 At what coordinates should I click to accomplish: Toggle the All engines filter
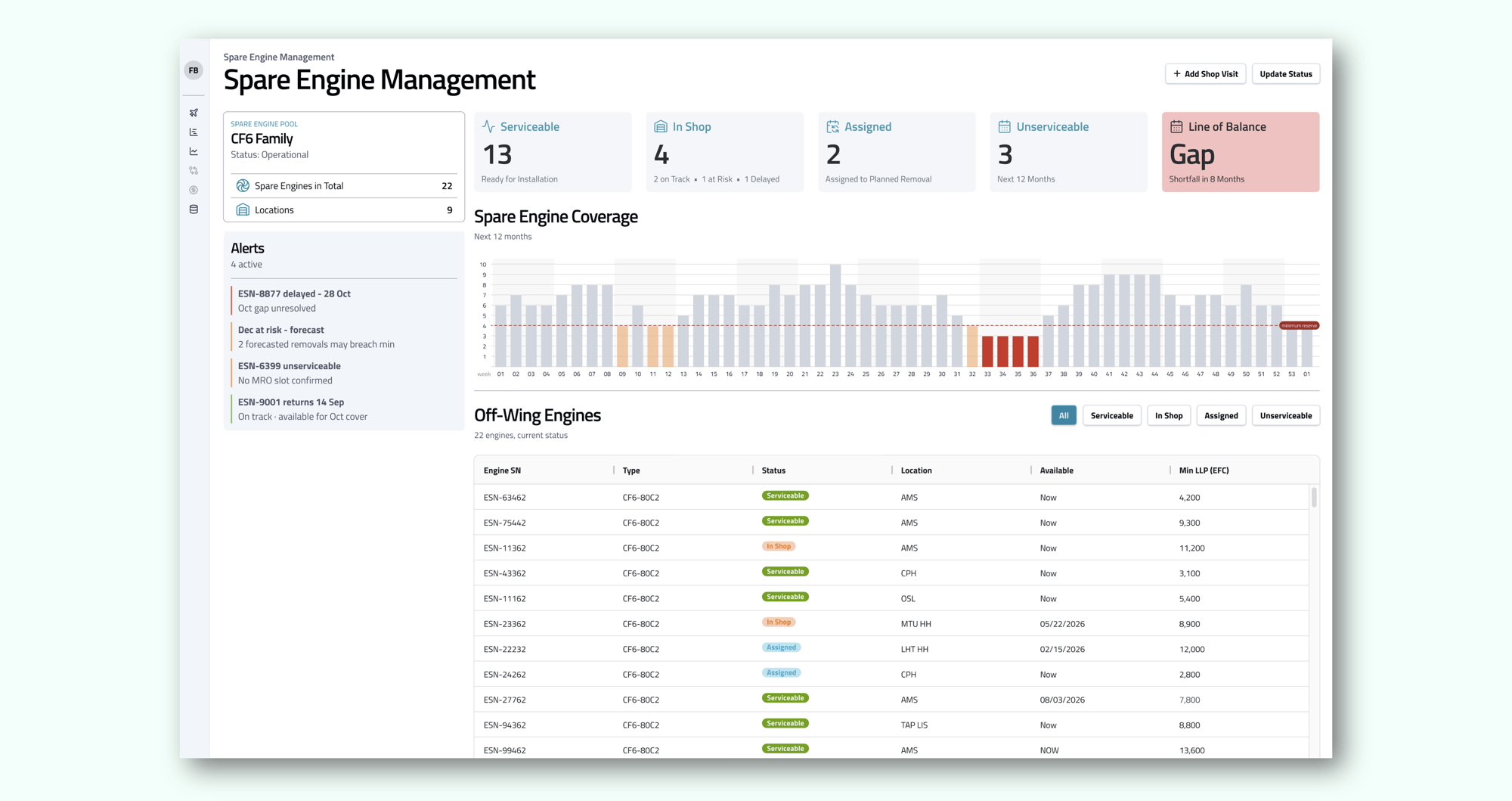click(1064, 415)
